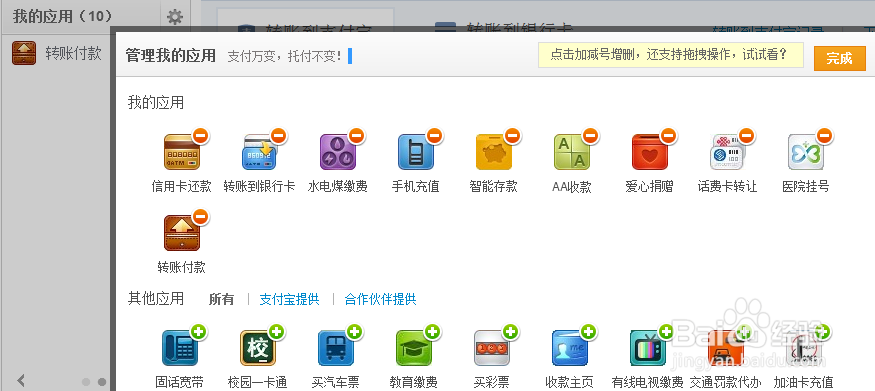875x391 pixels.
Task: Click the orange 完成 button
Action: point(839,58)
